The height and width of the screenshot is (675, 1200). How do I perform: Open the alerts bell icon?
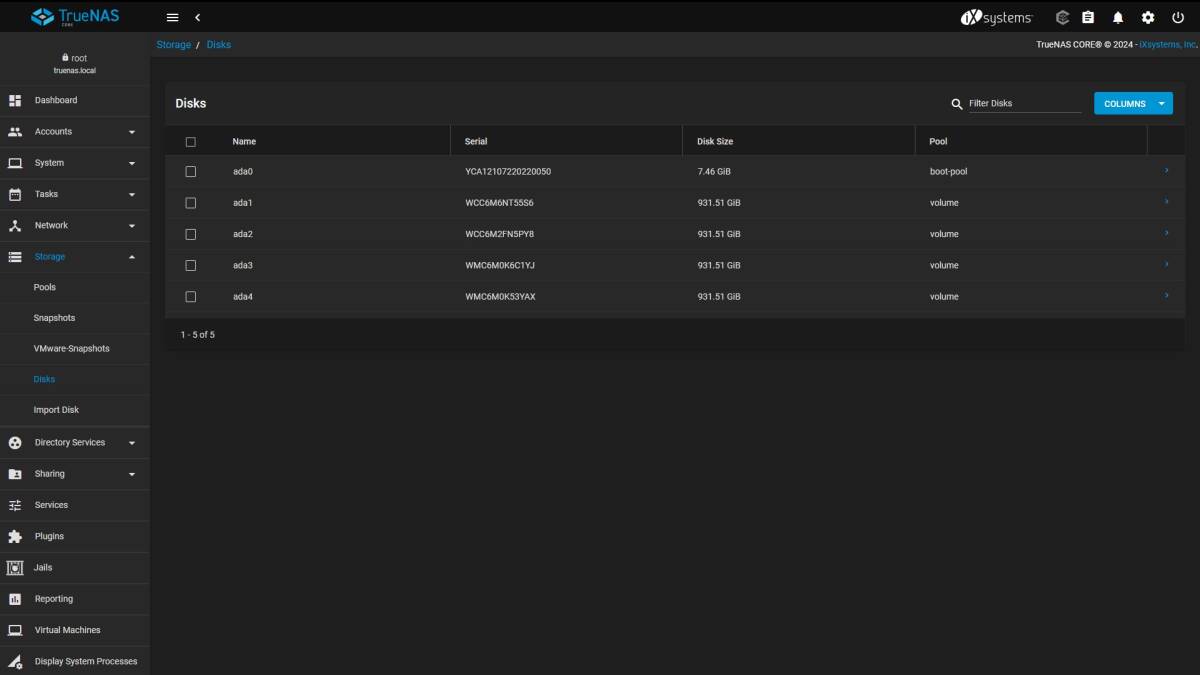click(1118, 18)
